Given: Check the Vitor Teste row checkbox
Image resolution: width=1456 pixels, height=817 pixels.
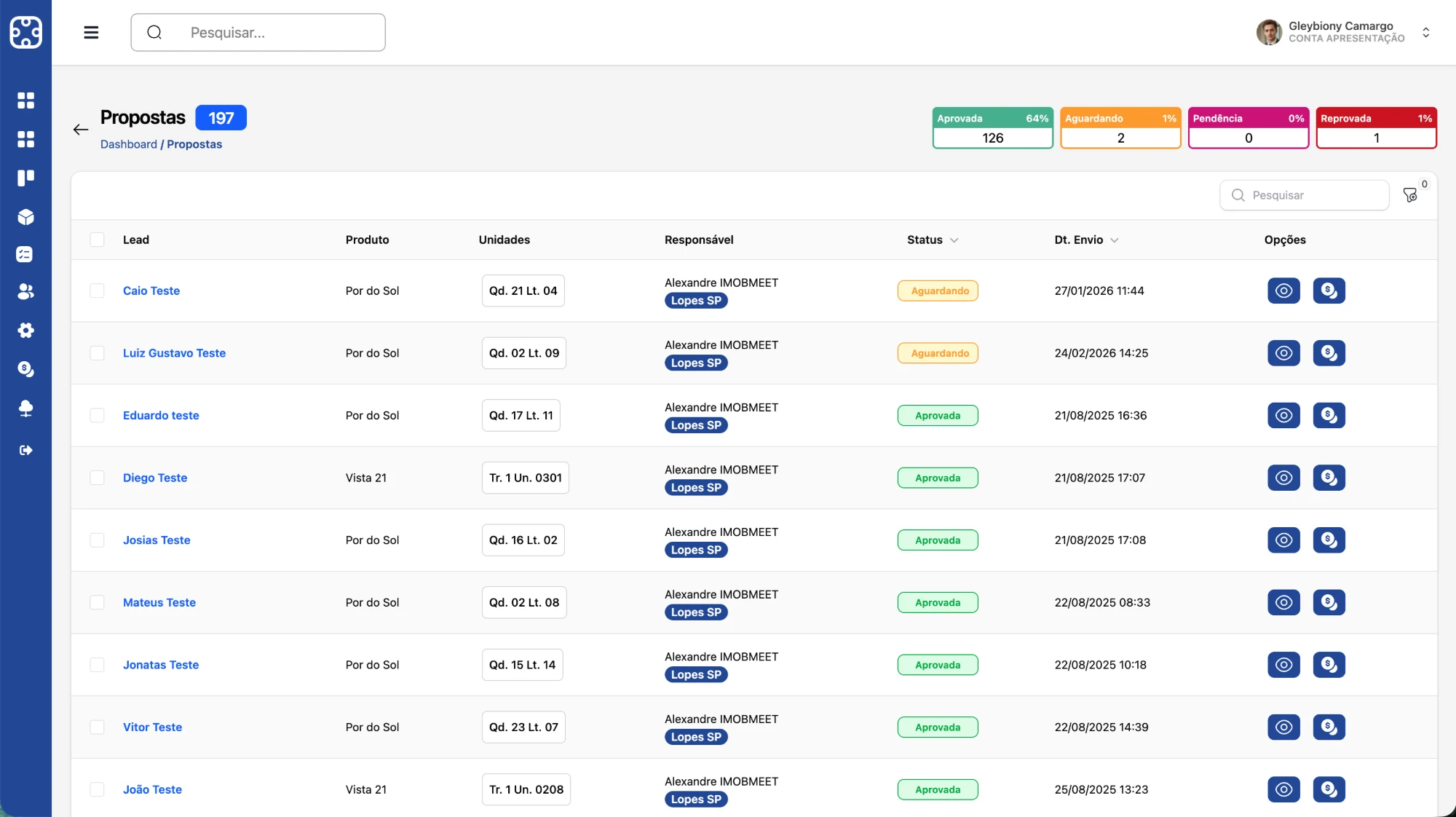Looking at the screenshot, I should pos(97,727).
